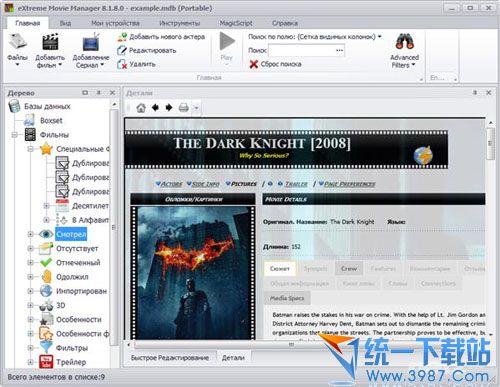Viewport: 500px width, 387px height.
Task: Select Фильмы film tree node
Action: pos(47,135)
